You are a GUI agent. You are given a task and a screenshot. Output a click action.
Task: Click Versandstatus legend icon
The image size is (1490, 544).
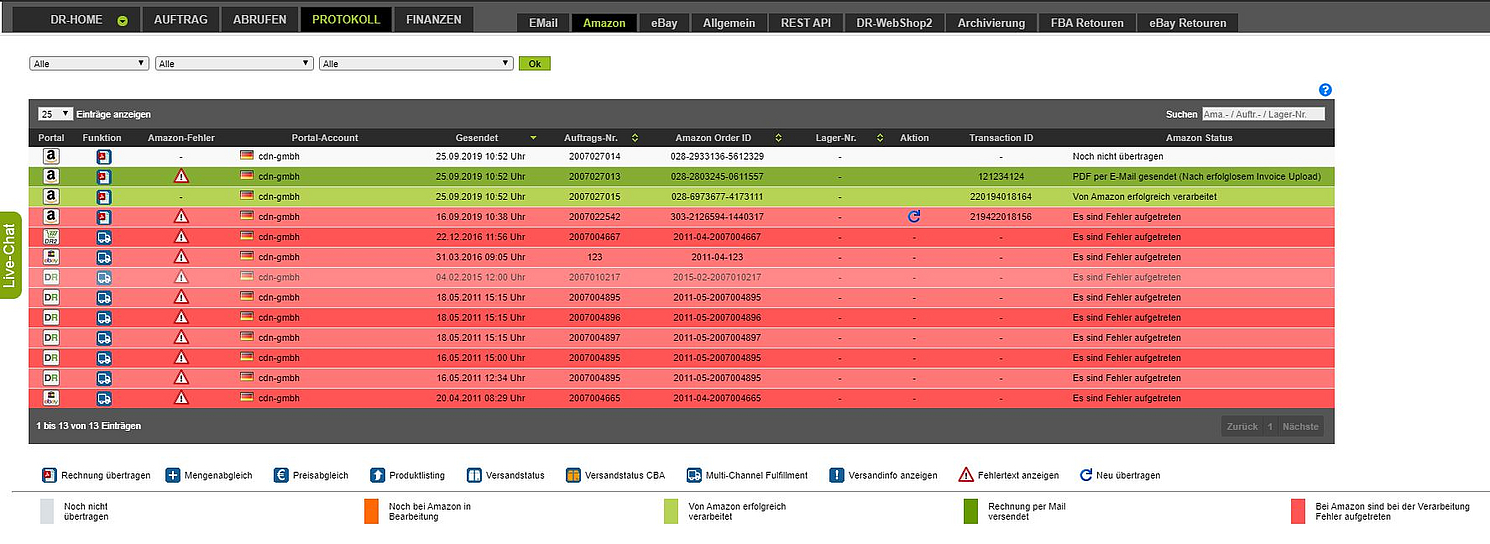pyautogui.click(x=473, y=475)
